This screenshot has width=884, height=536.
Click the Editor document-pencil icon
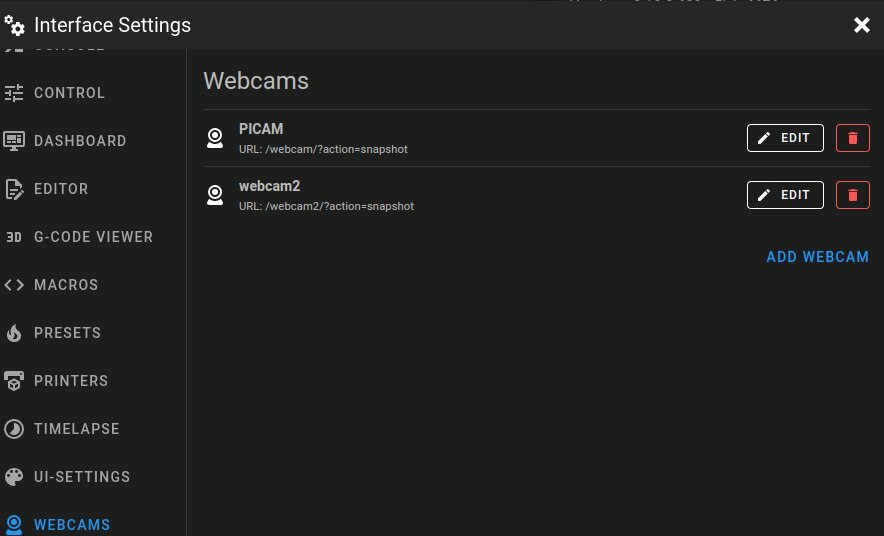pyautogui.click(x=14, y=189)
